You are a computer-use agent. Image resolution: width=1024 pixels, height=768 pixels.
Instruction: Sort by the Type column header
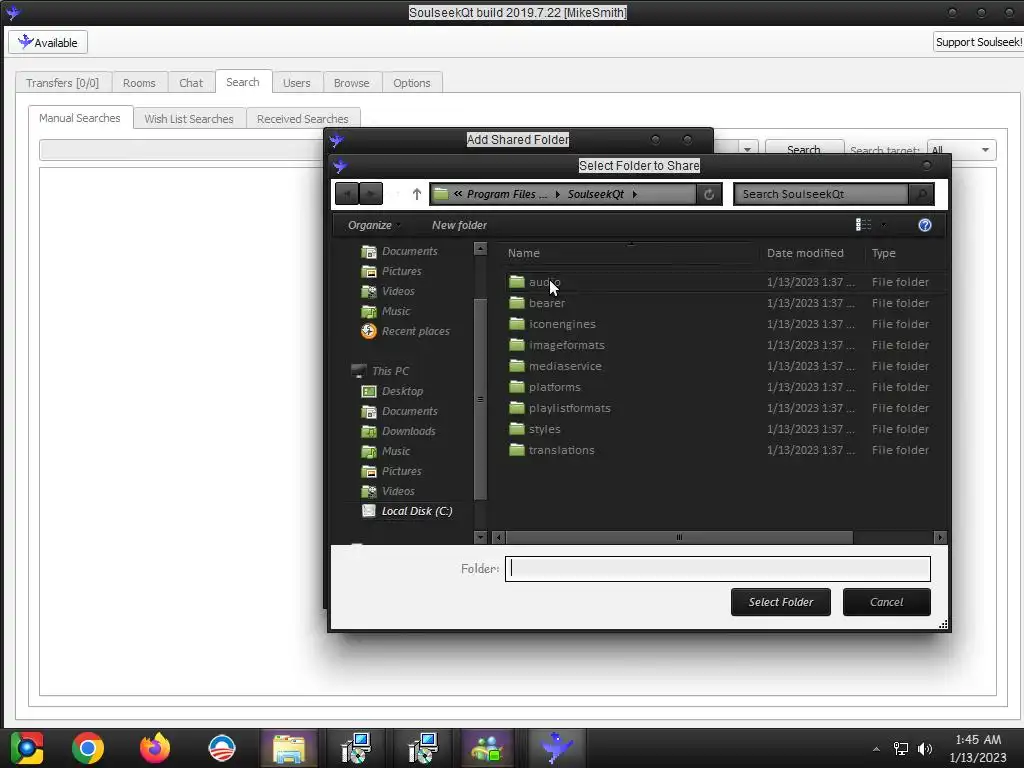coord(884,253)
